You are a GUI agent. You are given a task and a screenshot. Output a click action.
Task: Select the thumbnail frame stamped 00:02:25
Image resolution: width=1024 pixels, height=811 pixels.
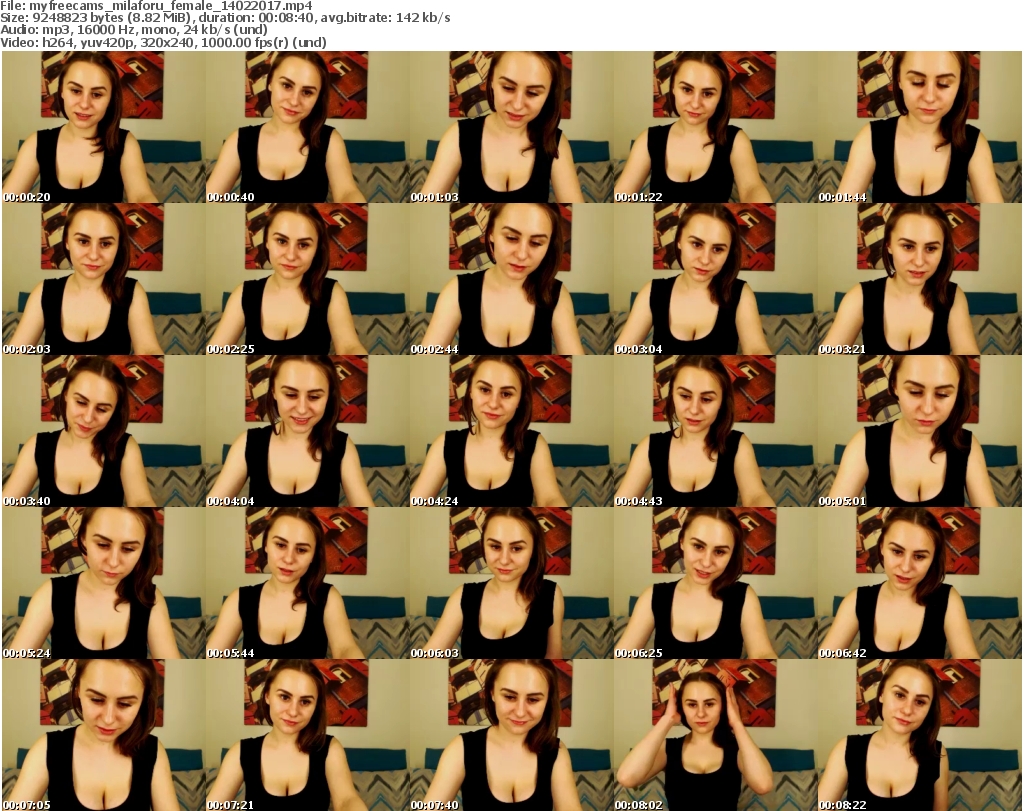pos(308,279)
